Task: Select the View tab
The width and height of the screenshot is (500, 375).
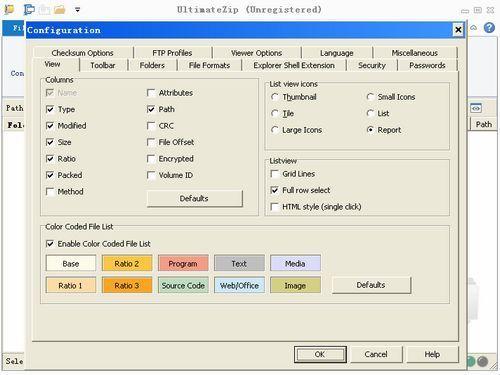Action: (52, 64)
